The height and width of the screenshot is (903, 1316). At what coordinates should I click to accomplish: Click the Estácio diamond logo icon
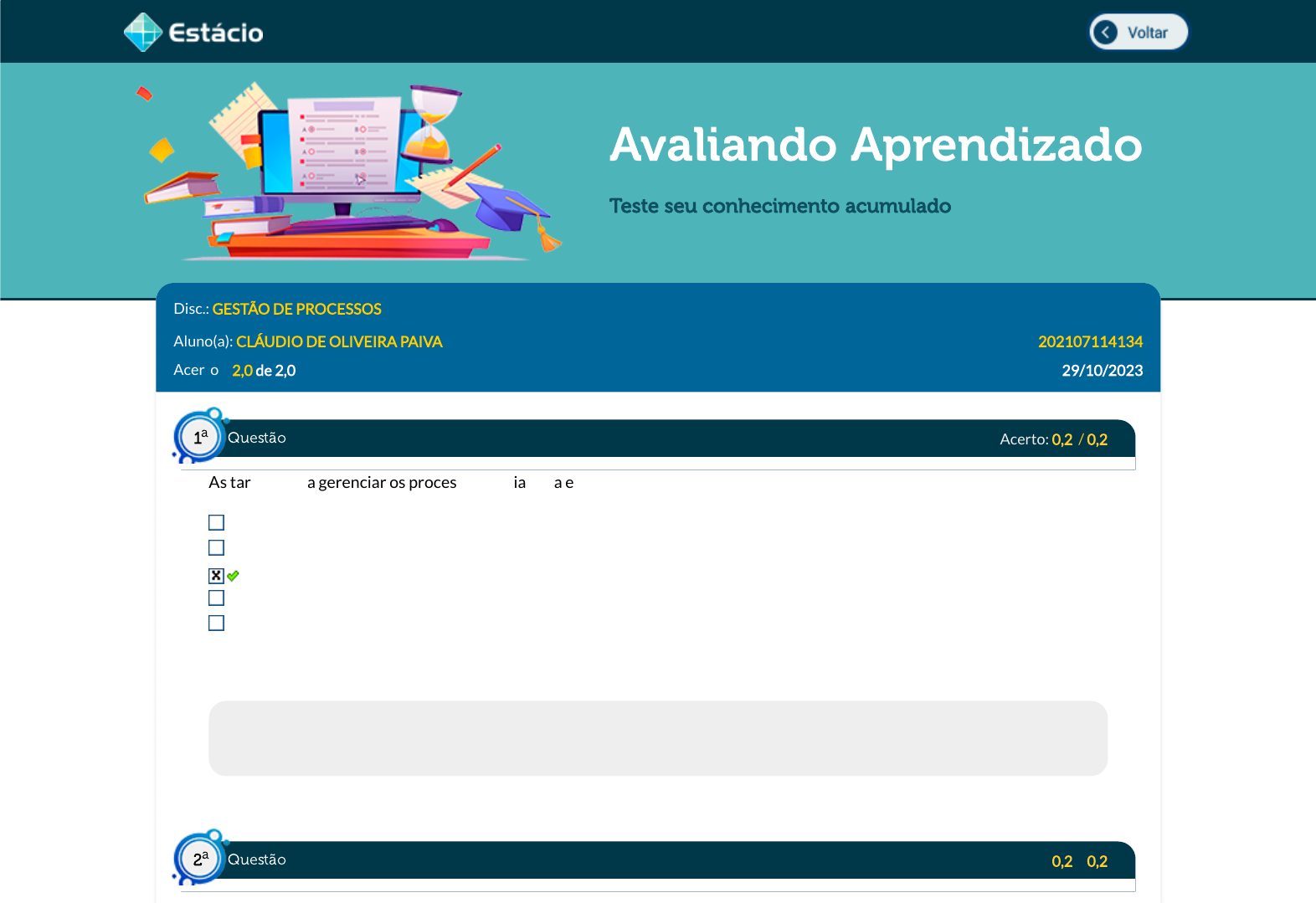click(143, 33)
